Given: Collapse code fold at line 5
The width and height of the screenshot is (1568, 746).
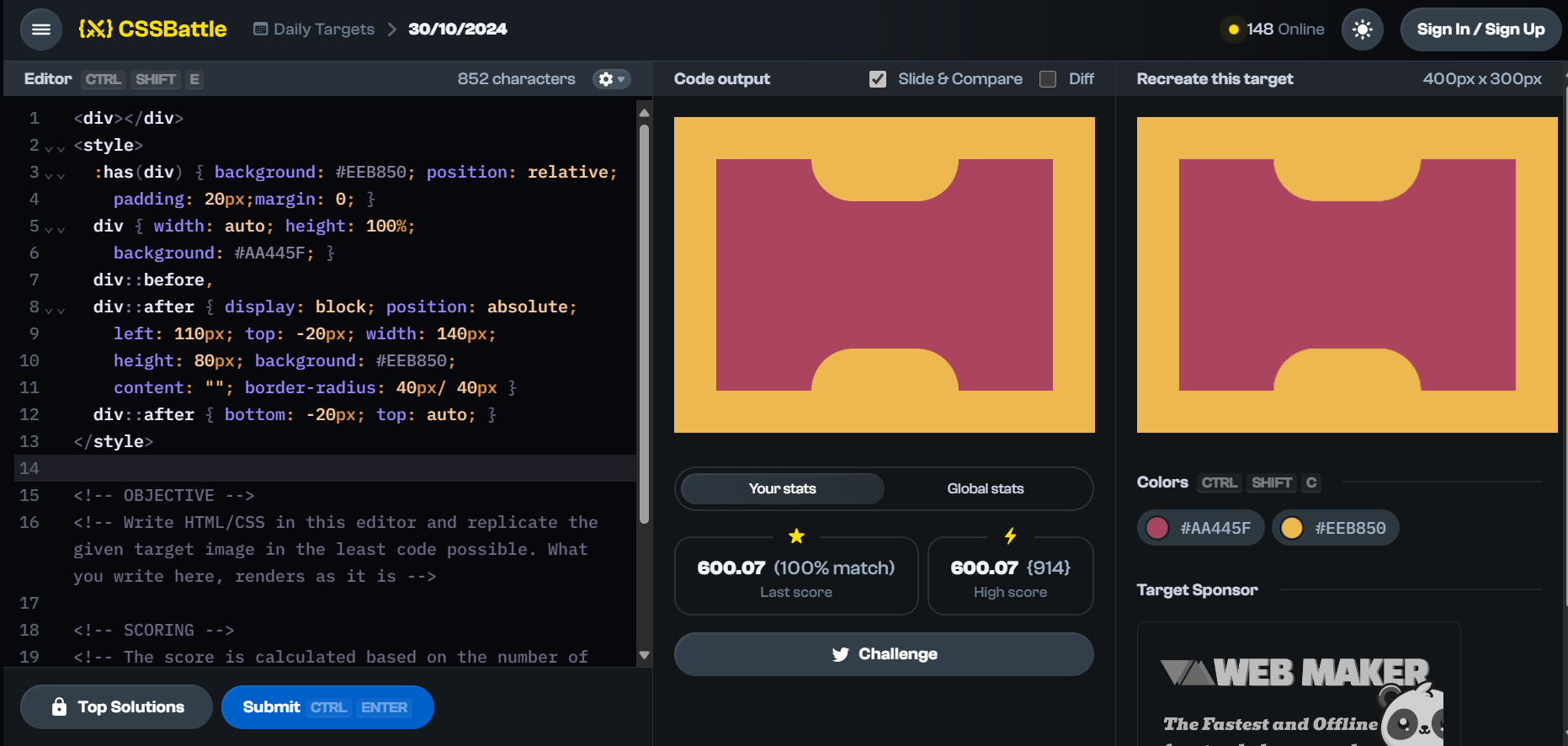Looking at the screenshot, I should tap(55, 228).
